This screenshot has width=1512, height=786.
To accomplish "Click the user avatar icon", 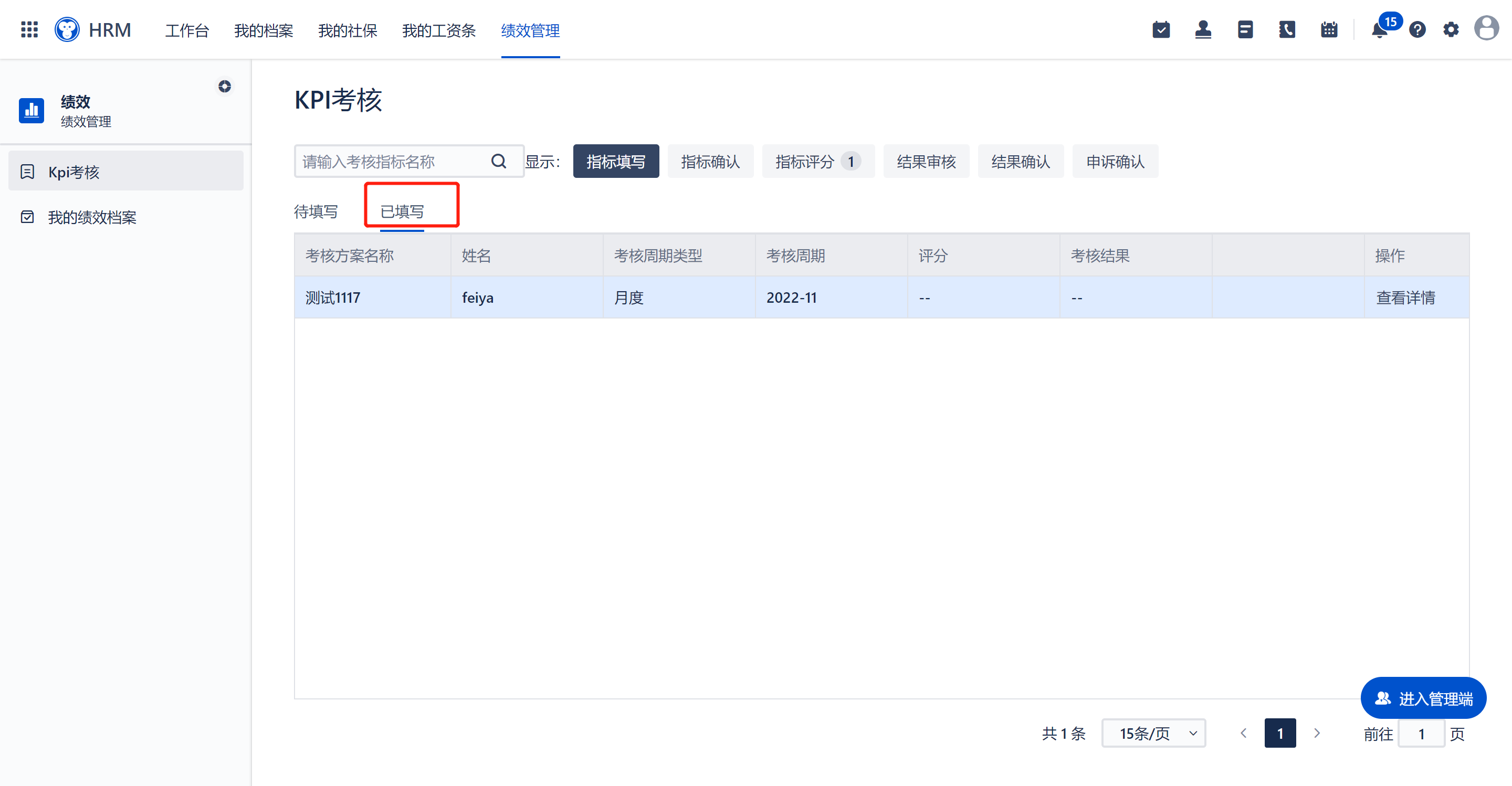I will point(1487,28).
